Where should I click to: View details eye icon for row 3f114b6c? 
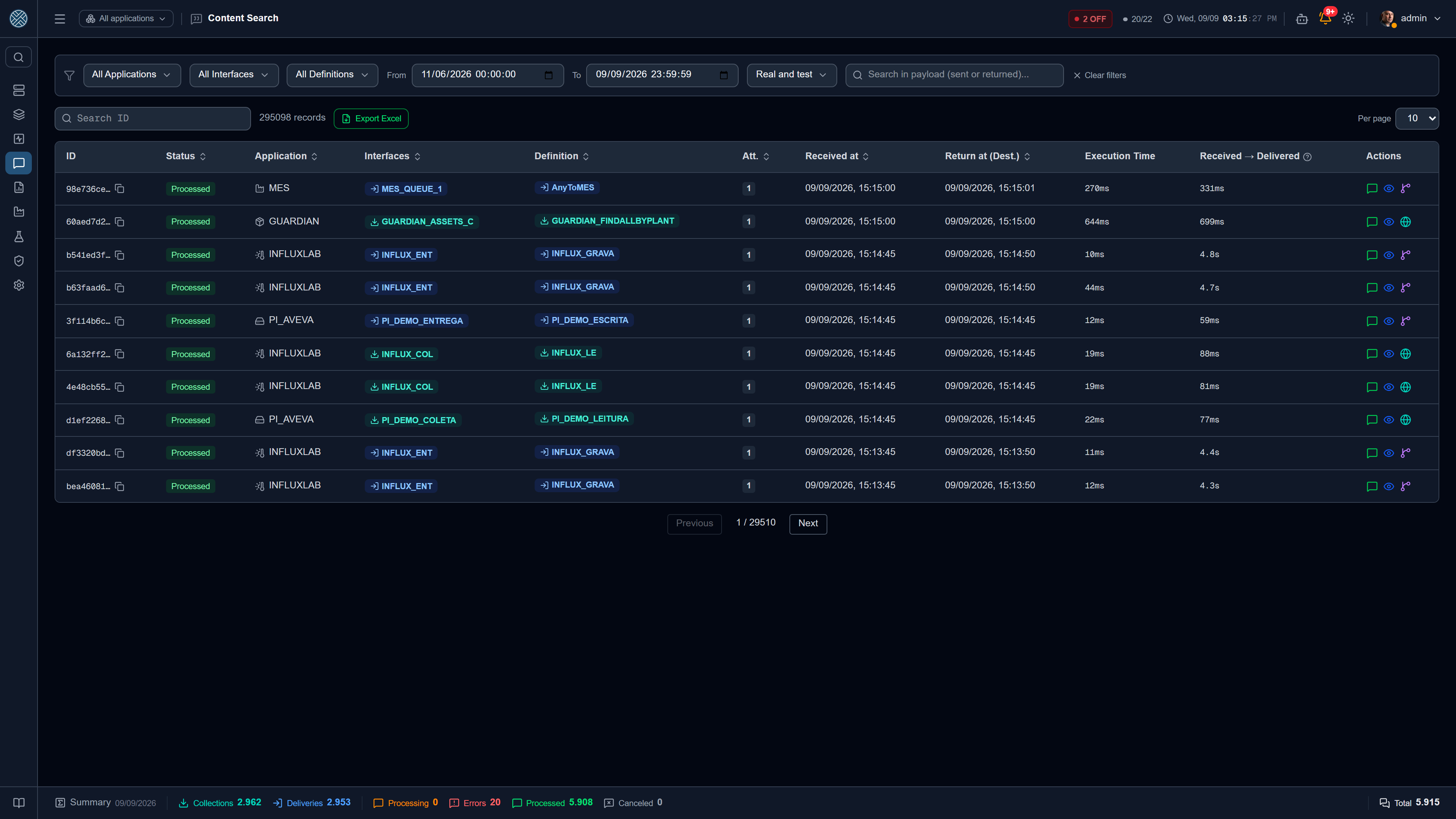coord(1389,321)
